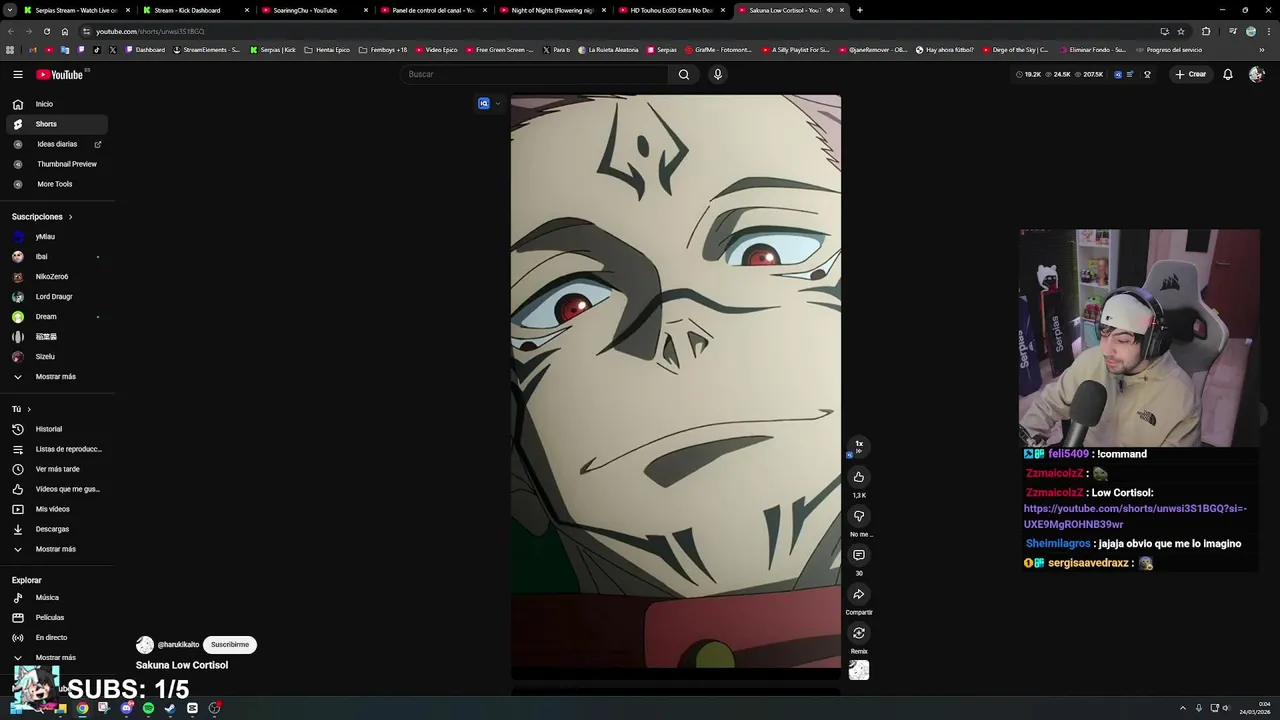Open the youtube.com/shorts link in chat
This screenshot has height=720, width=1280.
[x=1135, y=516]
